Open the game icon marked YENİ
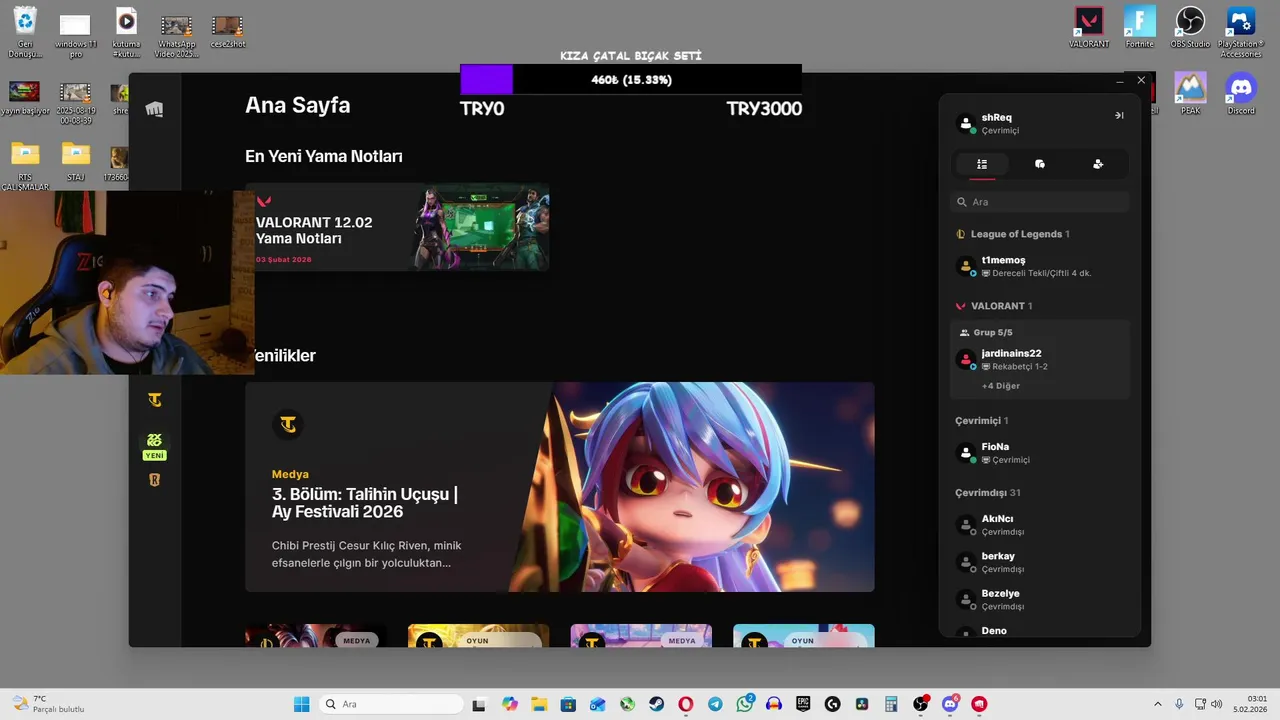The height and width of the screenshot is (720, 1280). (x=154, y=446)
